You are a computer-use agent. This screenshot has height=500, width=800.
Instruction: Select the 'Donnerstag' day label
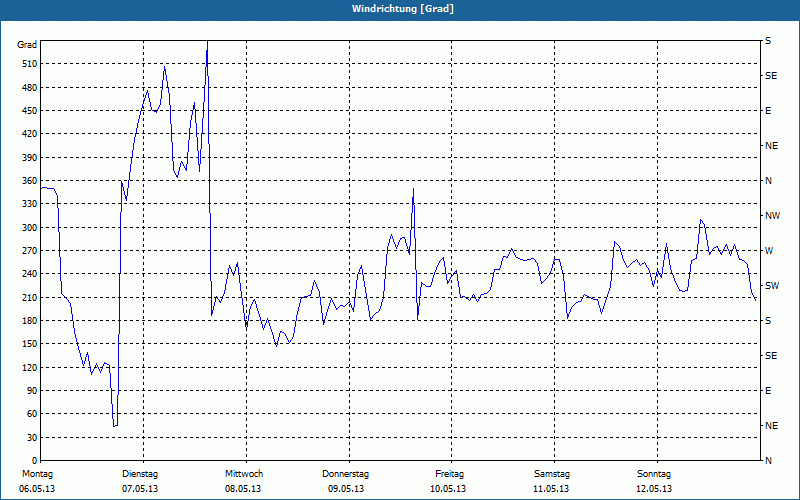click(x=345, y=474)
